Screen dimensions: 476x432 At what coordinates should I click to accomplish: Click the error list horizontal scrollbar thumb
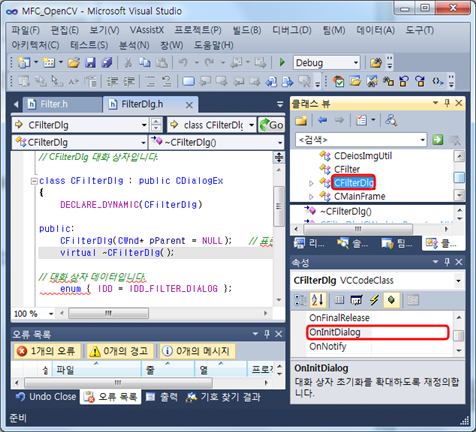118,382
